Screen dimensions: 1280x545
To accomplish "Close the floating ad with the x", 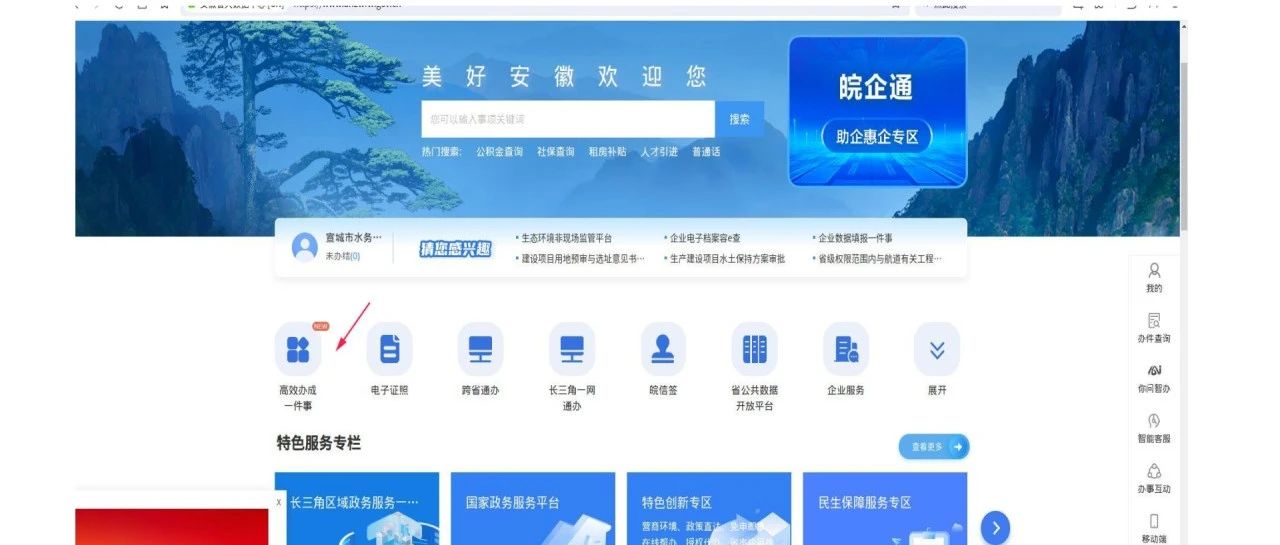I will click(x=279, y=502).
